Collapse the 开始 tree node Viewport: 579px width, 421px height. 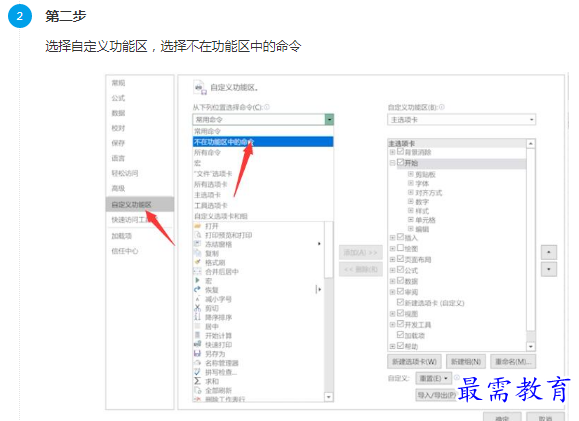coord(392,163)
